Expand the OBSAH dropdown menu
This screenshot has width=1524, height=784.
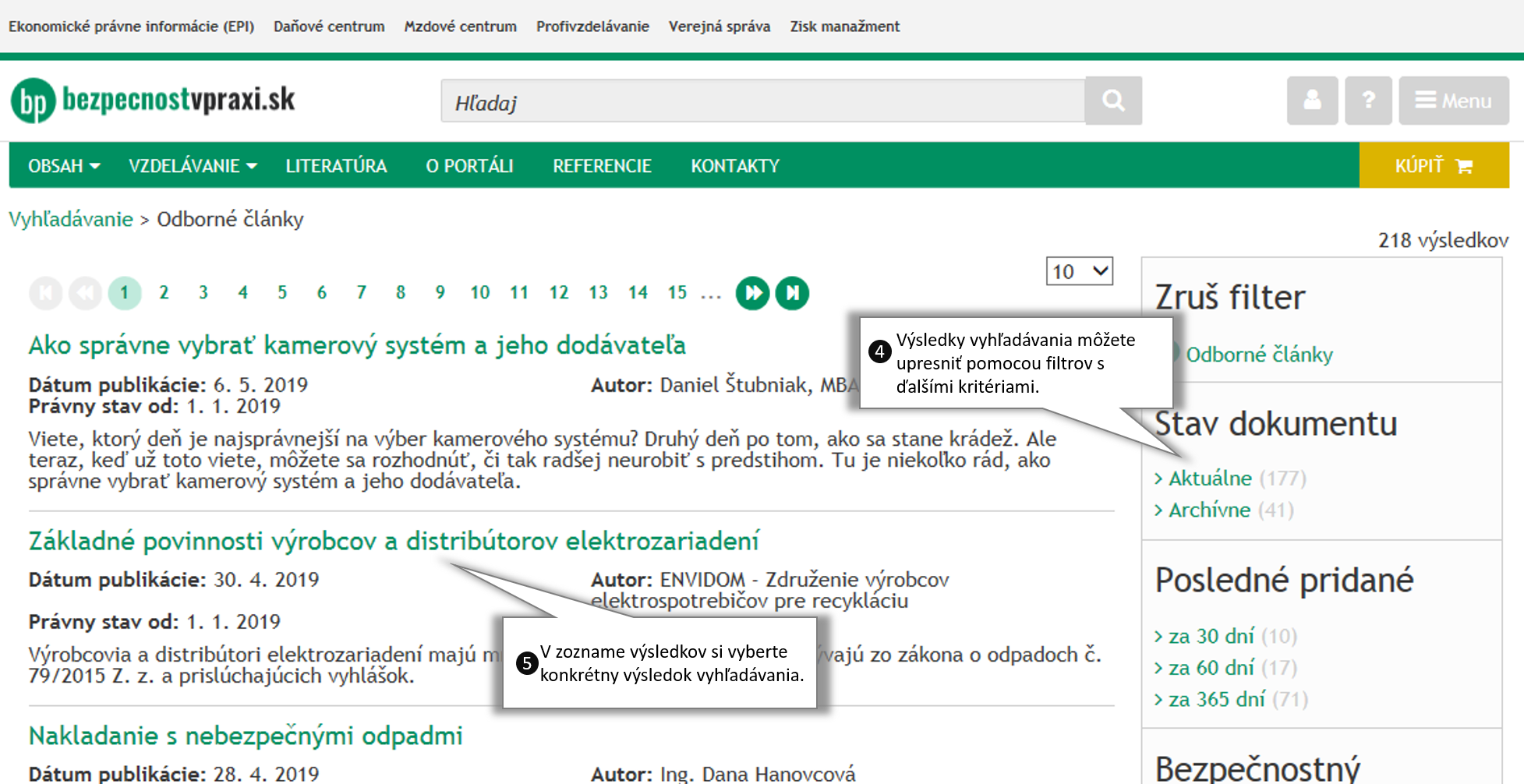tap(64, 166)
